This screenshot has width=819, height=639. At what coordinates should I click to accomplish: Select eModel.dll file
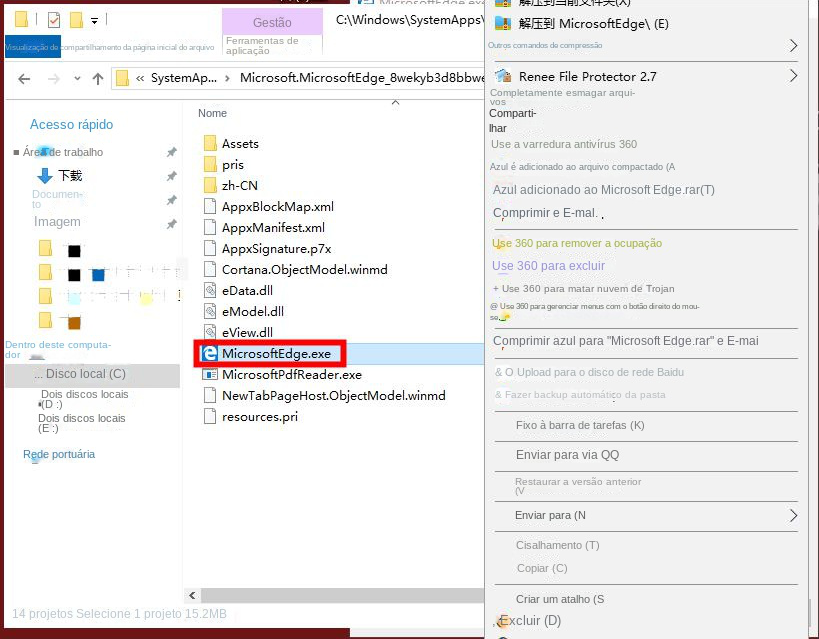tap(244, 311)
